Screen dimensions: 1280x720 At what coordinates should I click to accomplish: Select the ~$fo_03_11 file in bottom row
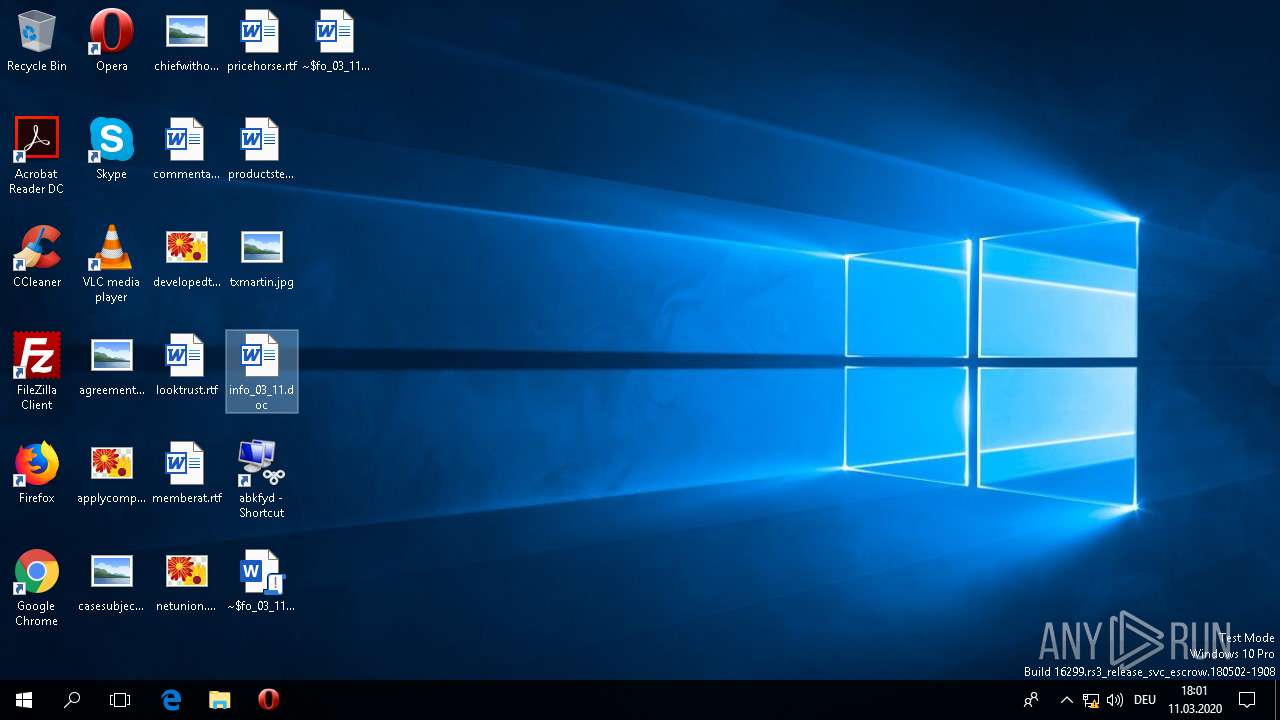click(261, 580)
